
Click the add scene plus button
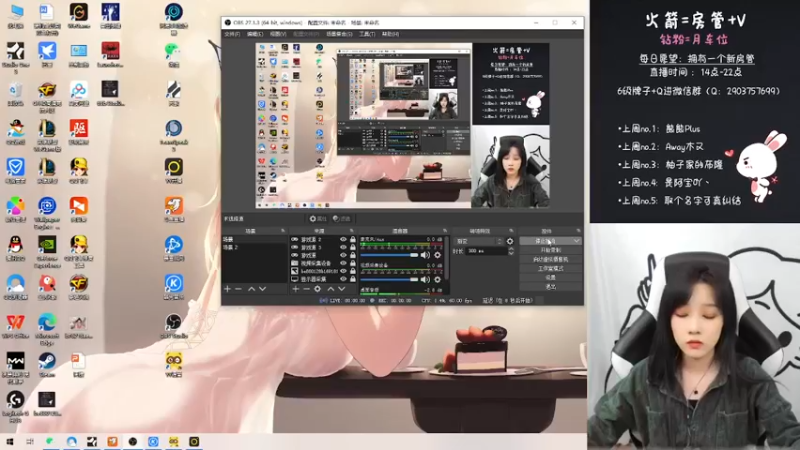click(x=228, y=289)
